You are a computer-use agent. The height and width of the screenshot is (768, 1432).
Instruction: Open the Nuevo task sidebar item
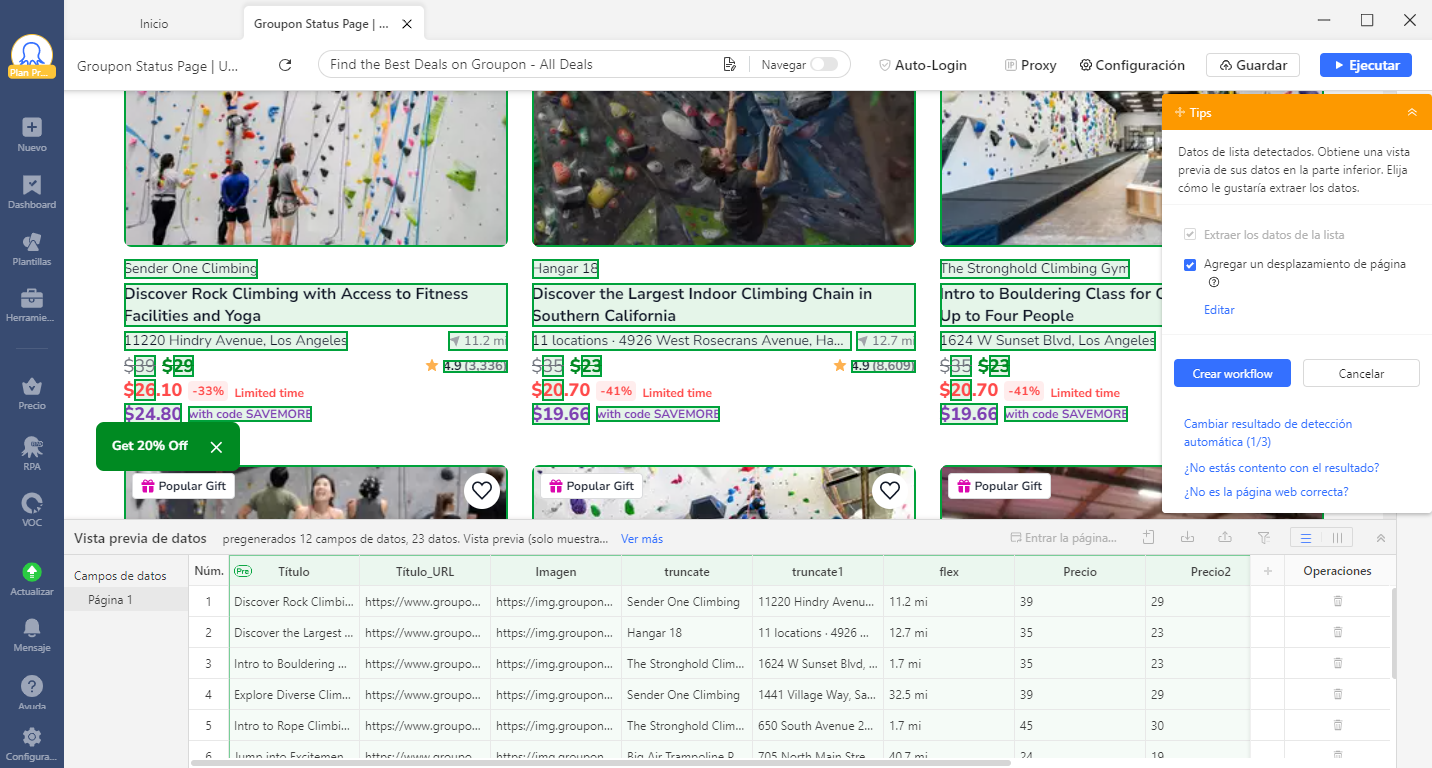[32, 135]
